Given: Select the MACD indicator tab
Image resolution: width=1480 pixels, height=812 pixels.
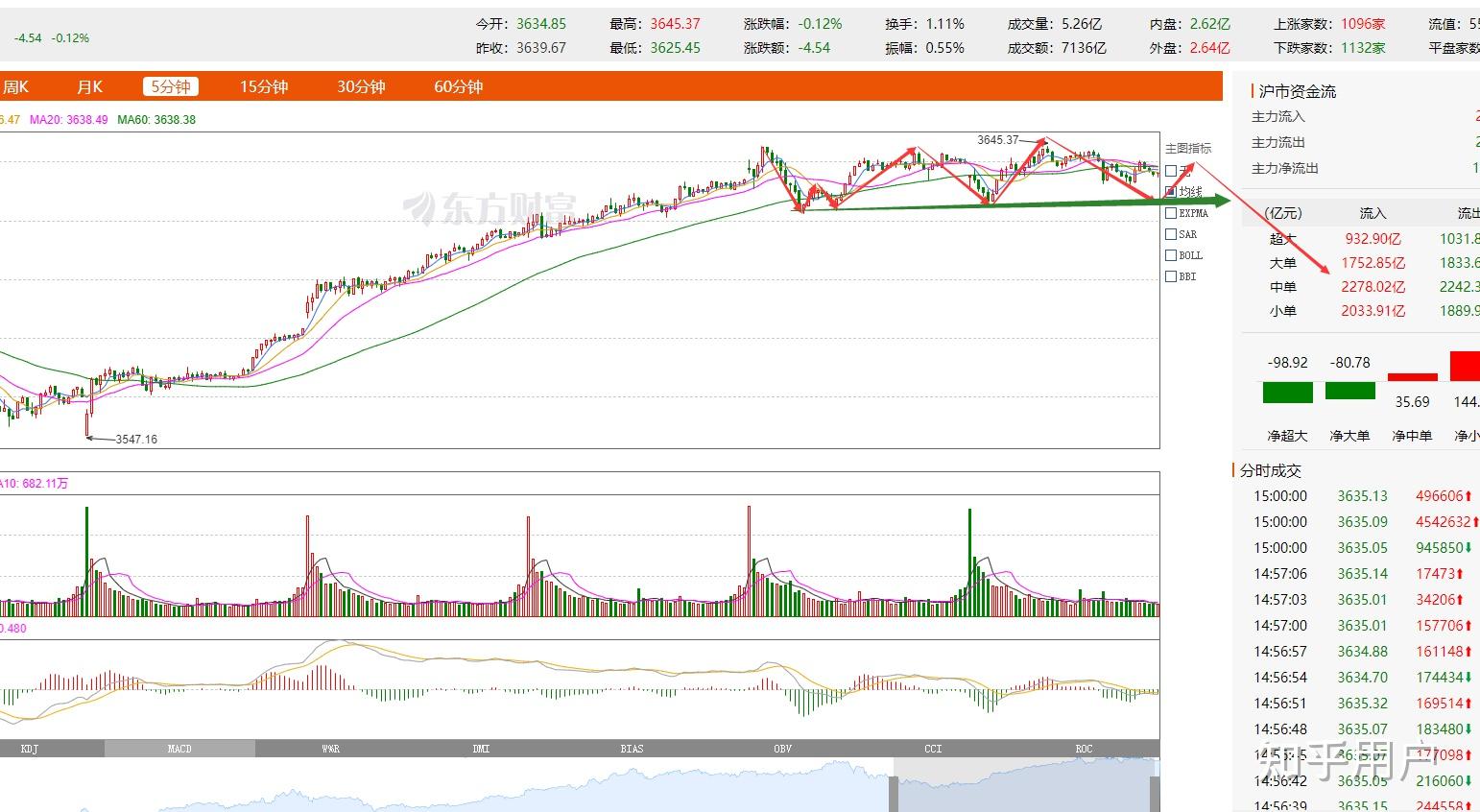Looking at the screenshot, I should pyautogui.click(x=179, y=749).
